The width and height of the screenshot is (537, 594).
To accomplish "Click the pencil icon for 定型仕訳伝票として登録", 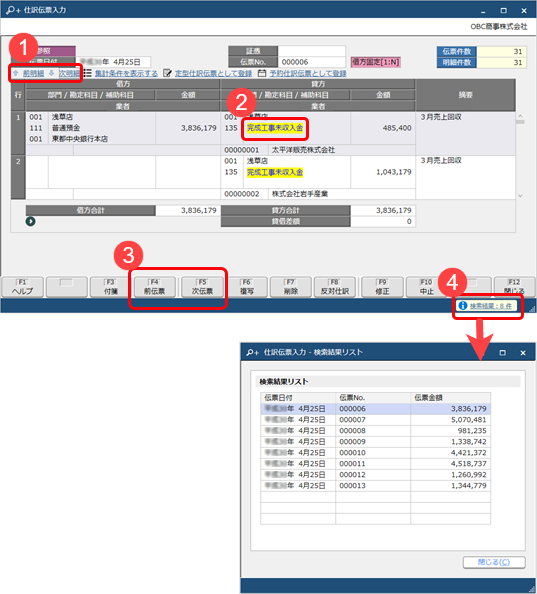I will pyautogui.click(x=167, y=73).
